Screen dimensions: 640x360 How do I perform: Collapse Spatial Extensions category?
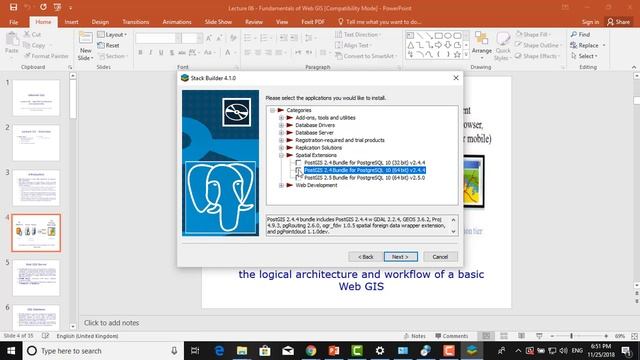point(281,155)
